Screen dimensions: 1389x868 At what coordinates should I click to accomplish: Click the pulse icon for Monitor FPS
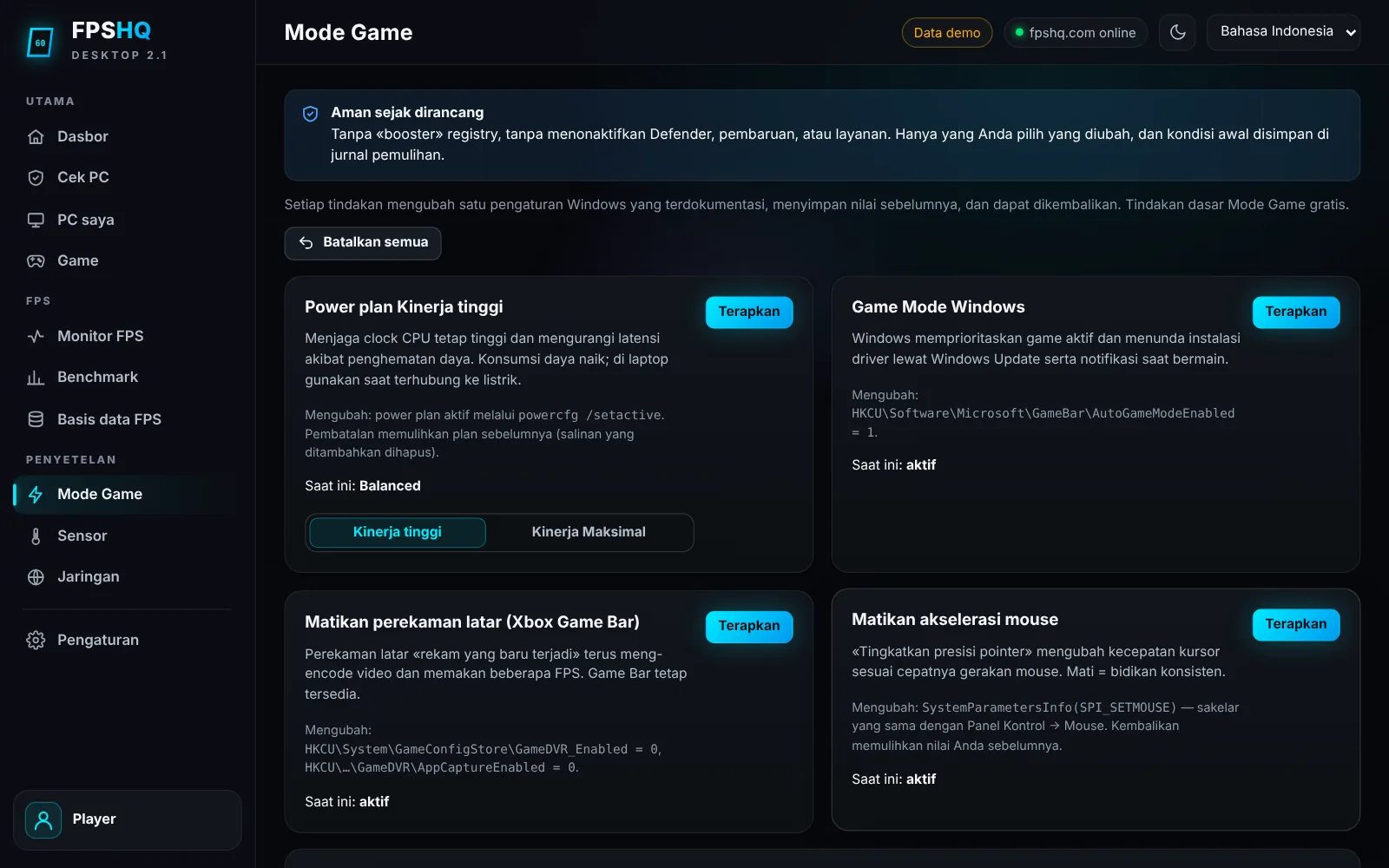[x=36, y=336]
